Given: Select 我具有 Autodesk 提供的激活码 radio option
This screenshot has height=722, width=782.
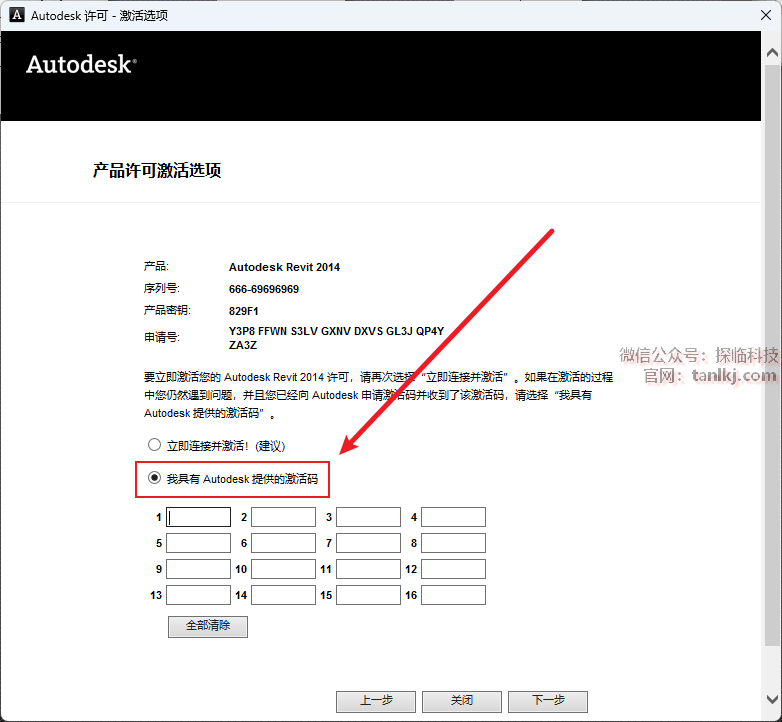Looking at the screenshot, I should pyautogui.click(x=155, y=478).
